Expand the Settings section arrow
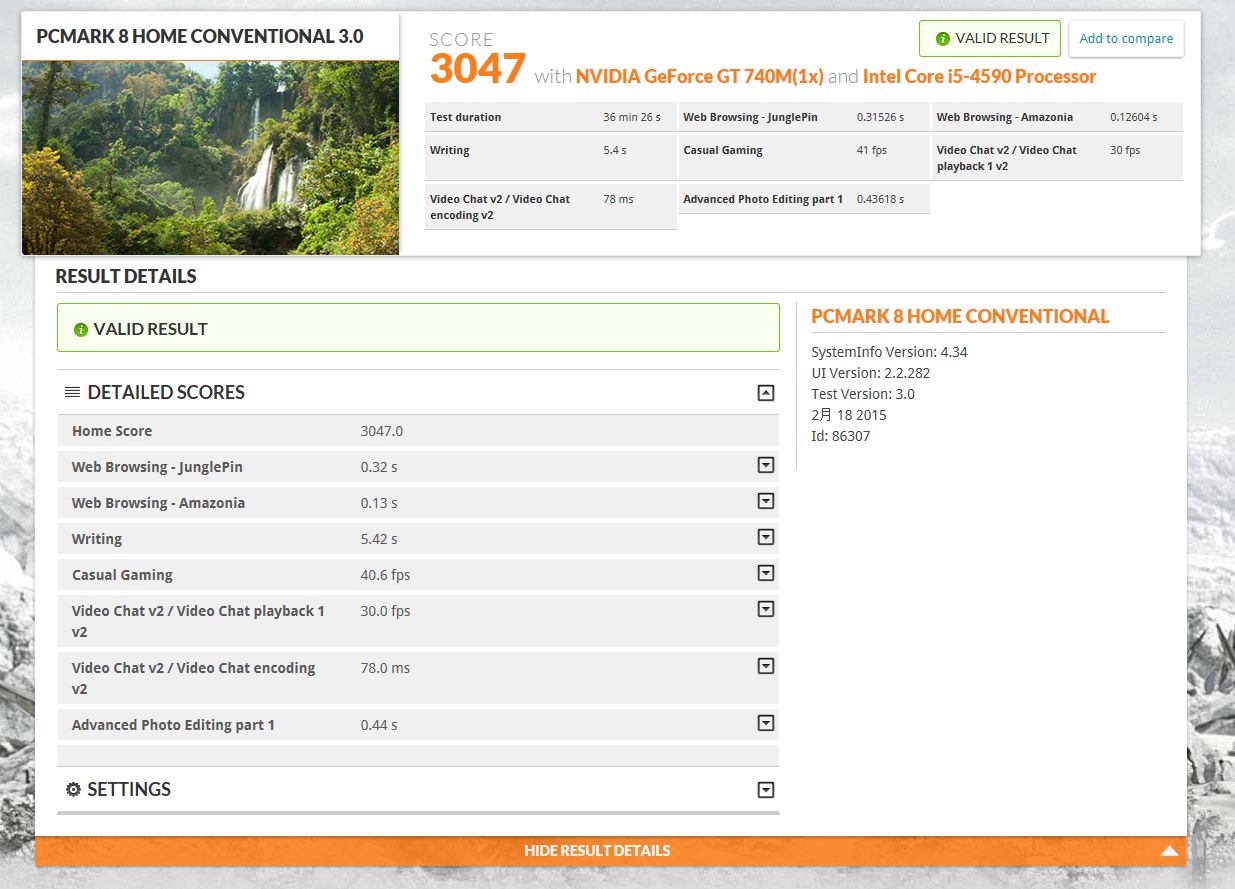The height and width of the screenshot is (889, 1235). point(766,790)
